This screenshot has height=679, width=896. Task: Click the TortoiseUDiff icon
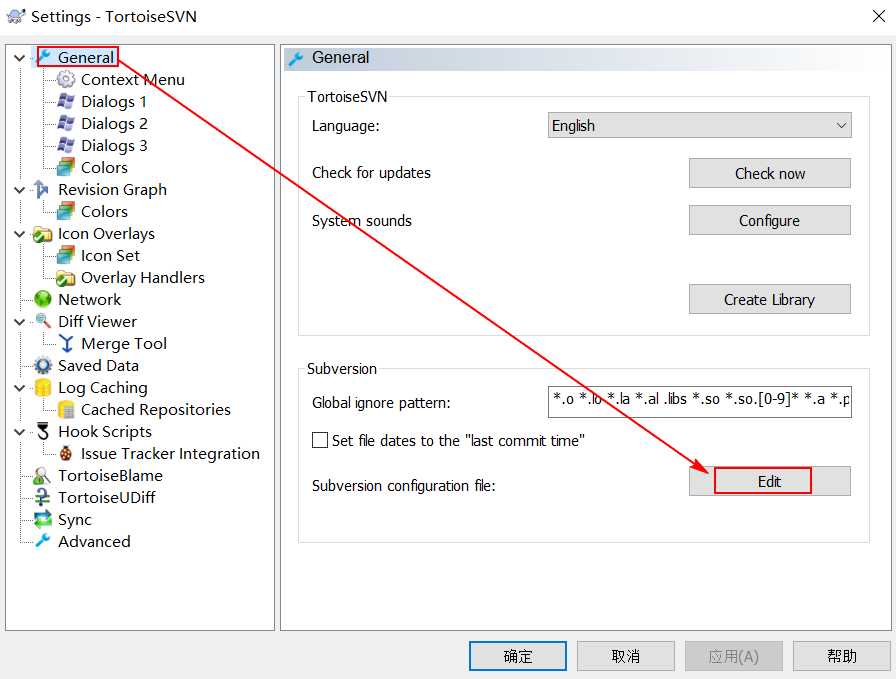click(x=43, y=497)
